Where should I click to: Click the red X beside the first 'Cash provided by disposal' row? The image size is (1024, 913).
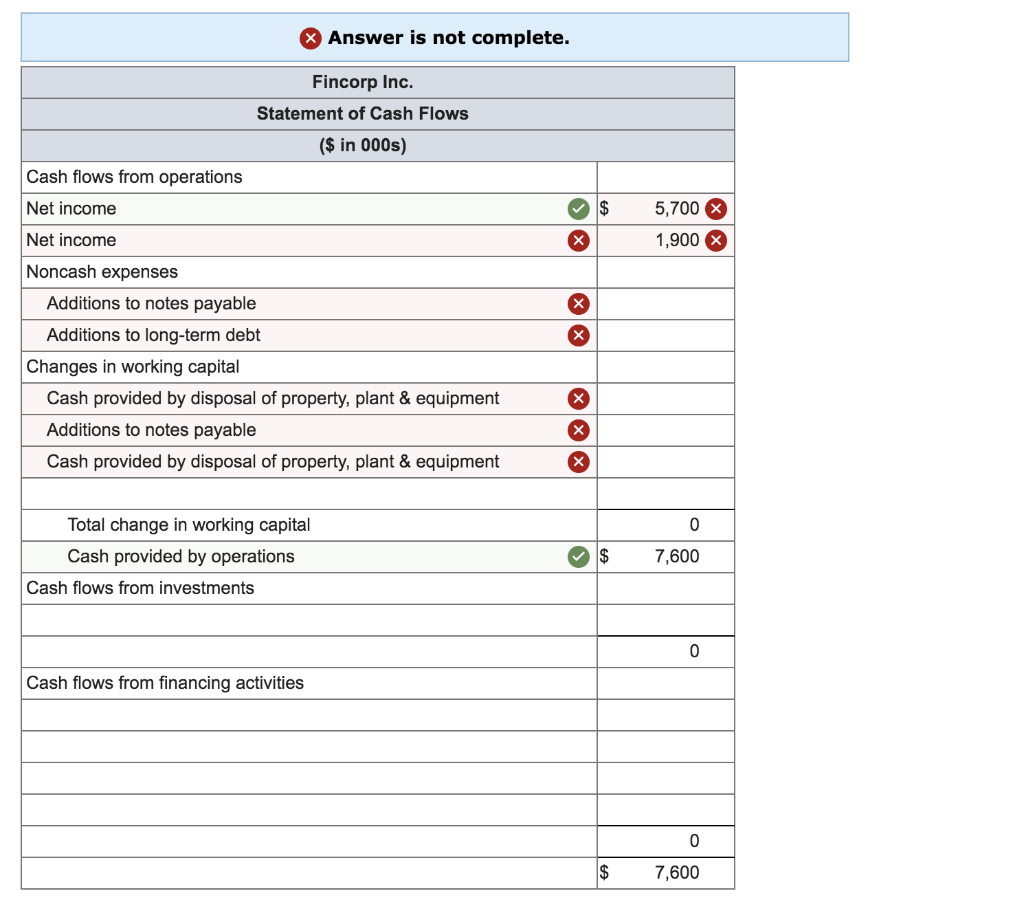578,398
